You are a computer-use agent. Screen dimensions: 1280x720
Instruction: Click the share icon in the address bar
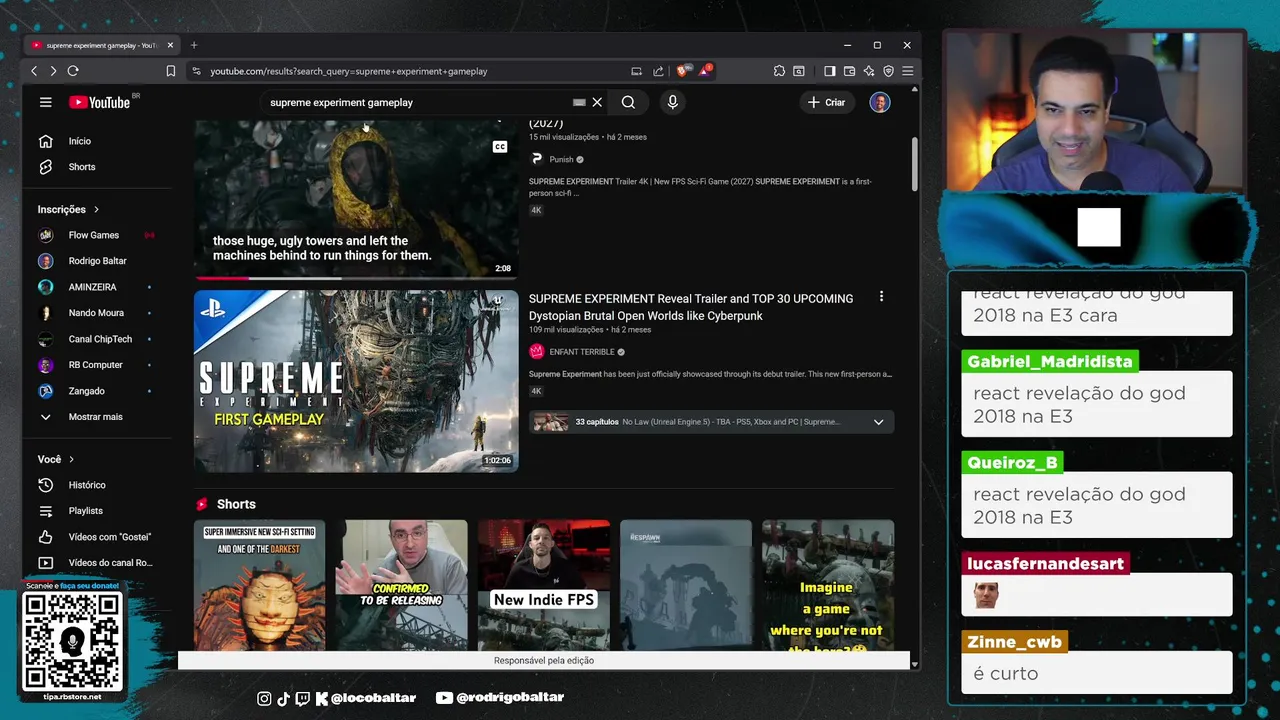tap(658, 71)
